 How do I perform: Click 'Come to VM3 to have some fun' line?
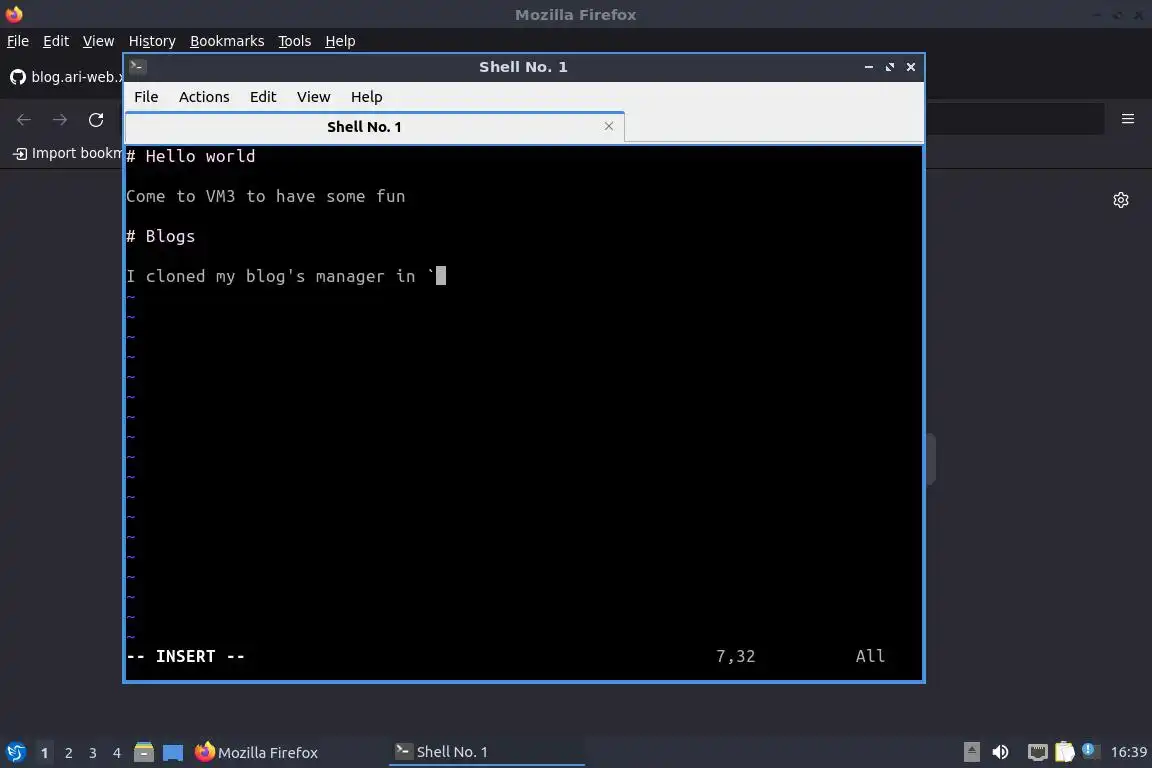(265, 196)
